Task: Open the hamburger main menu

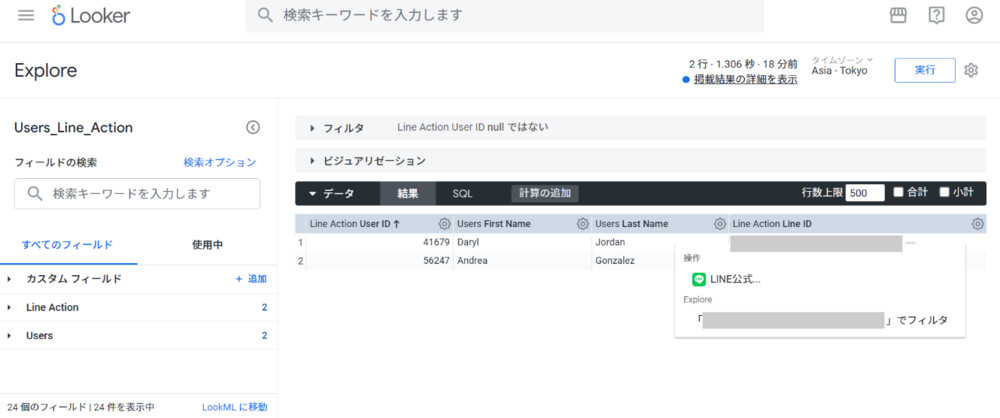Action: 26,15
